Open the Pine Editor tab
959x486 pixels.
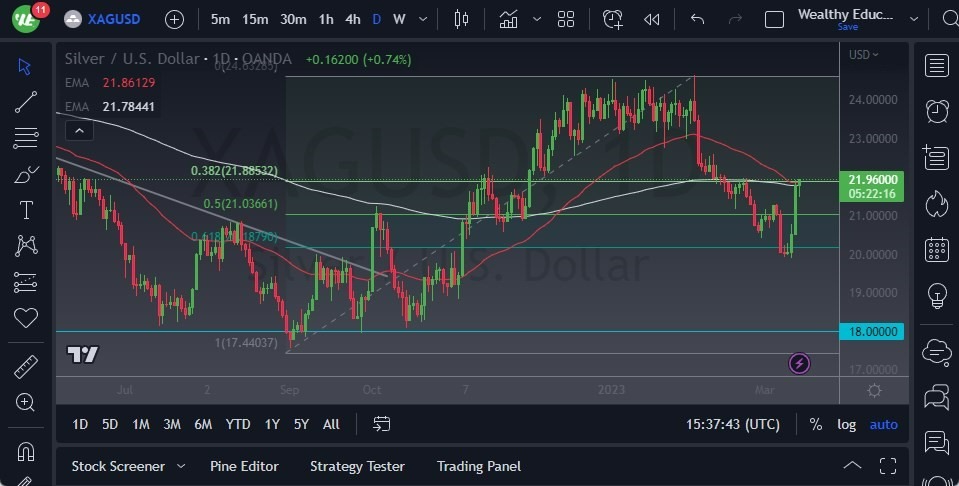pyautogui.click(x=244, y=466)
